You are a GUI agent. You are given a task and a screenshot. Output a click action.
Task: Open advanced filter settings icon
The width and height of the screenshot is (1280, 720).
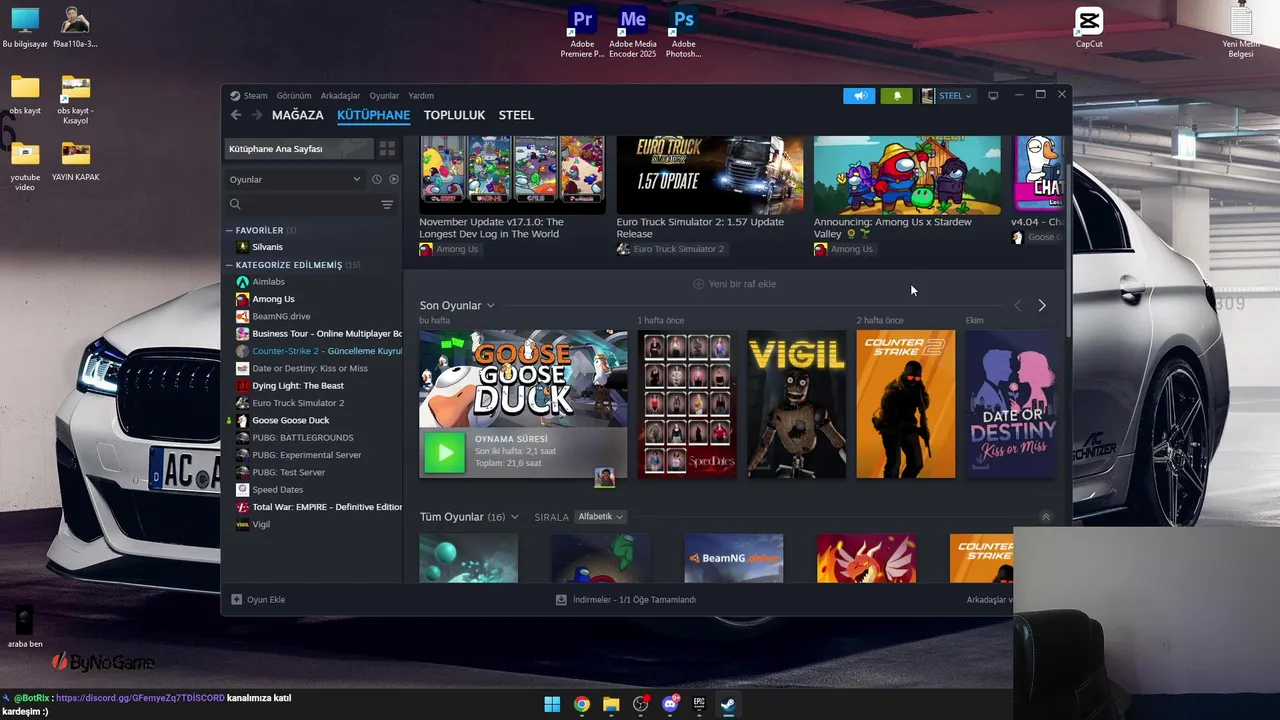[x=387, y=204]
